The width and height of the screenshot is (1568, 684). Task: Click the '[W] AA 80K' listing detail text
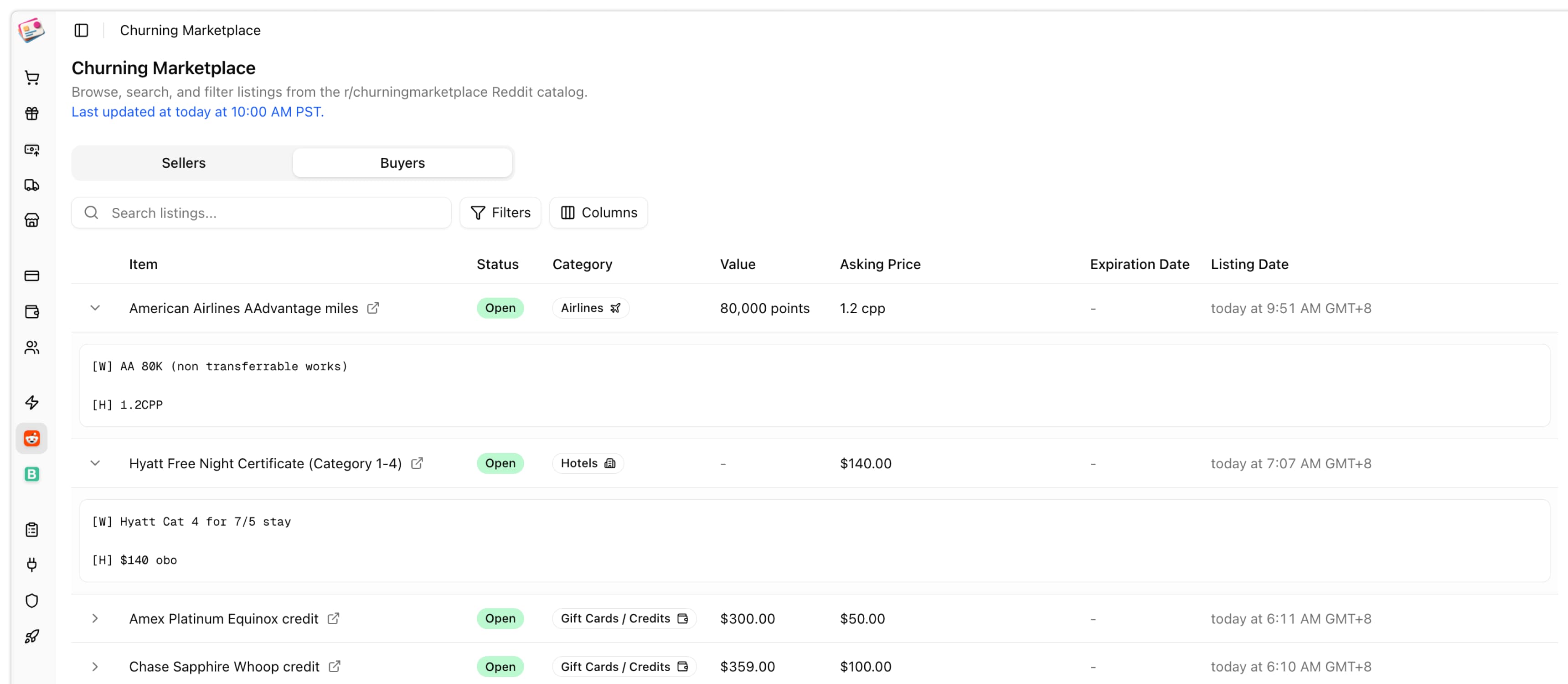click(x=220, y=366)
